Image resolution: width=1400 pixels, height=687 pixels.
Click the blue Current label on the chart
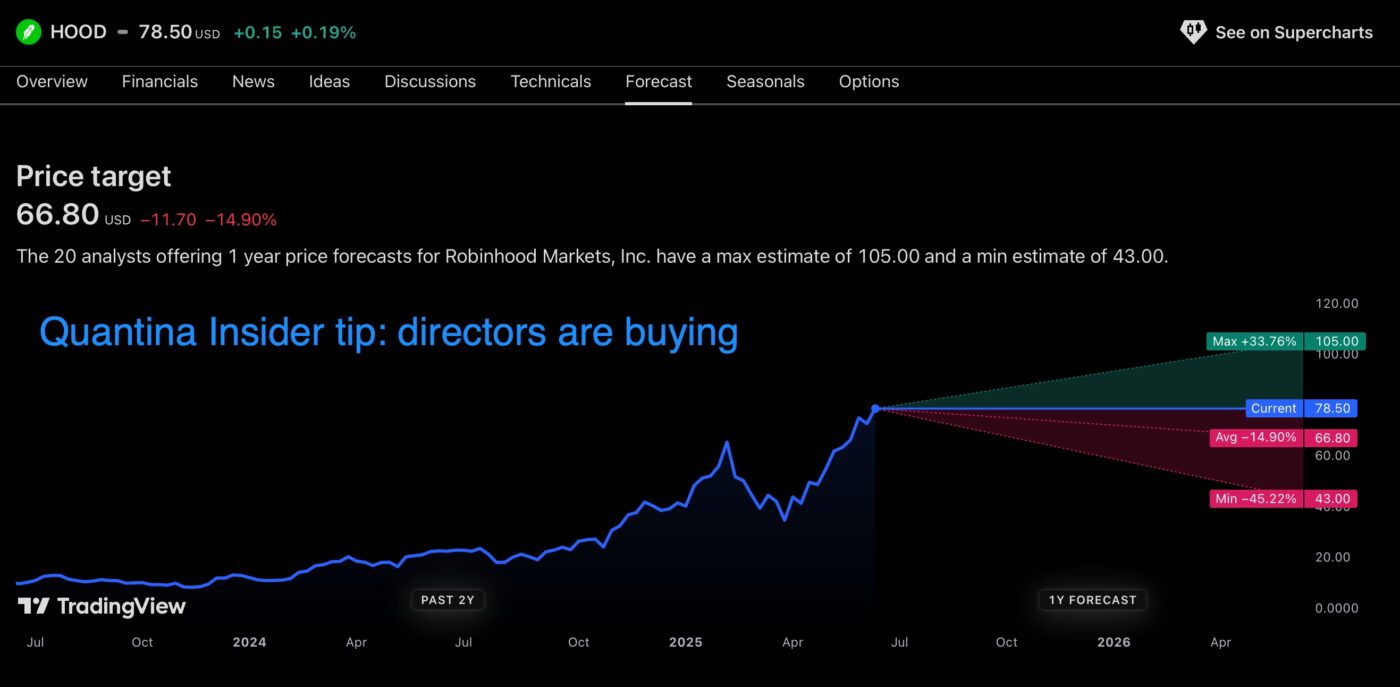click(x=1274, y=408)
